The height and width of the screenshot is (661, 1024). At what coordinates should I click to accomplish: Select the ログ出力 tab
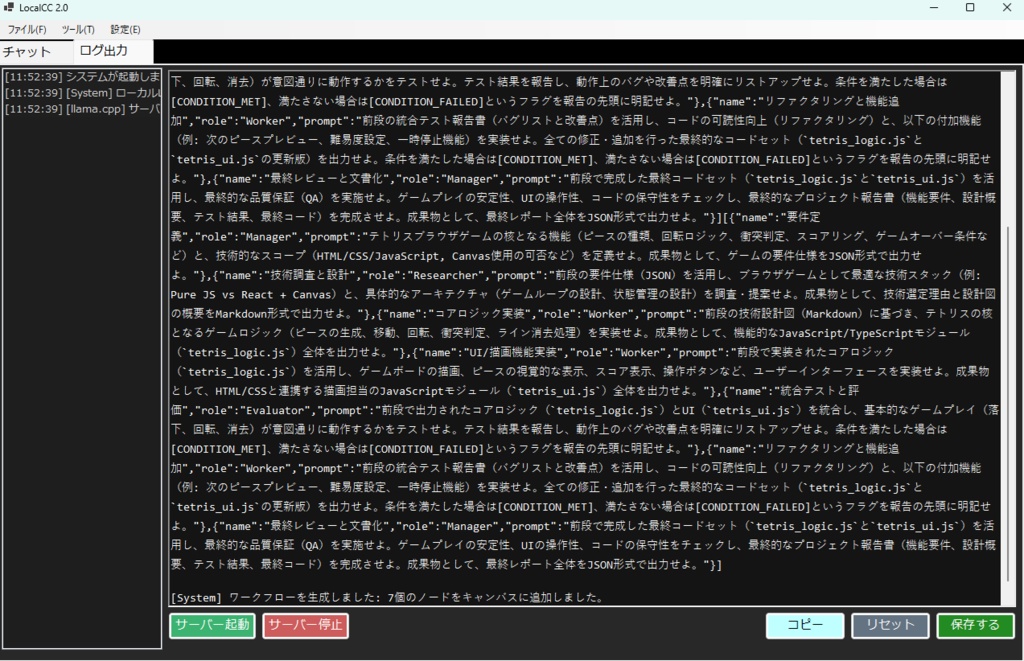[x=113, y=51]
